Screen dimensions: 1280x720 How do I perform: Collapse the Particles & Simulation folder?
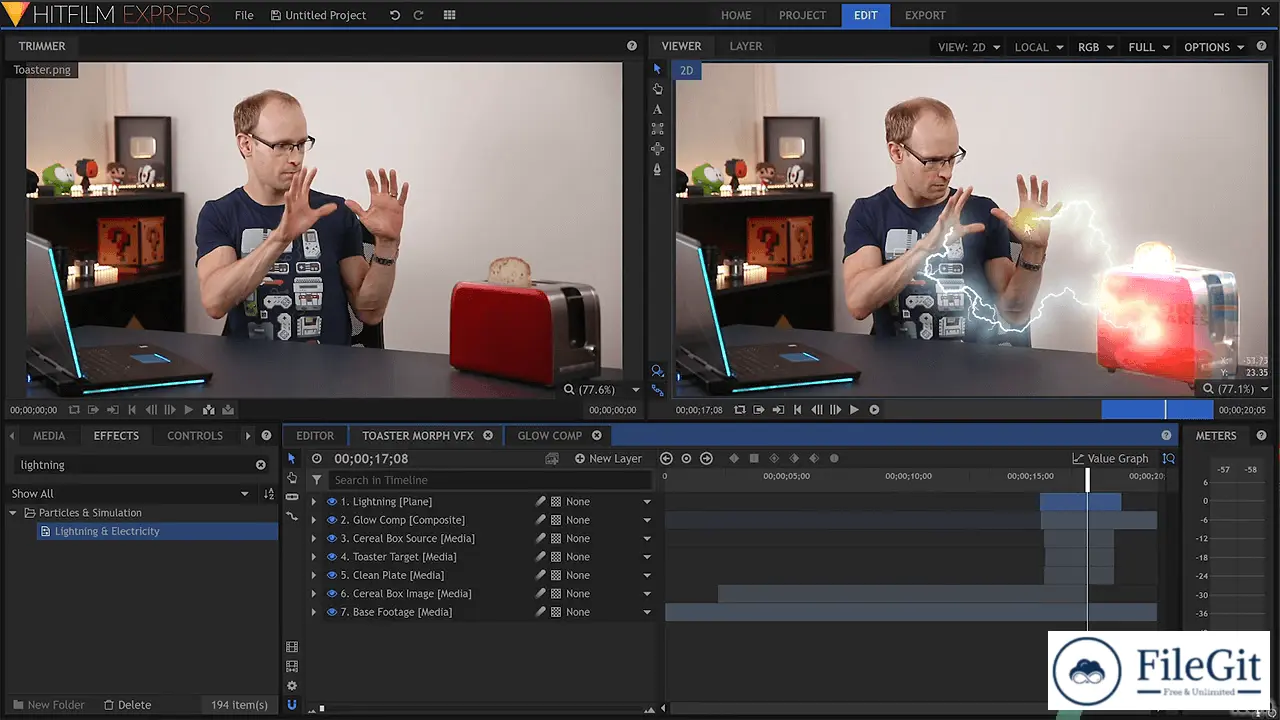14,513
